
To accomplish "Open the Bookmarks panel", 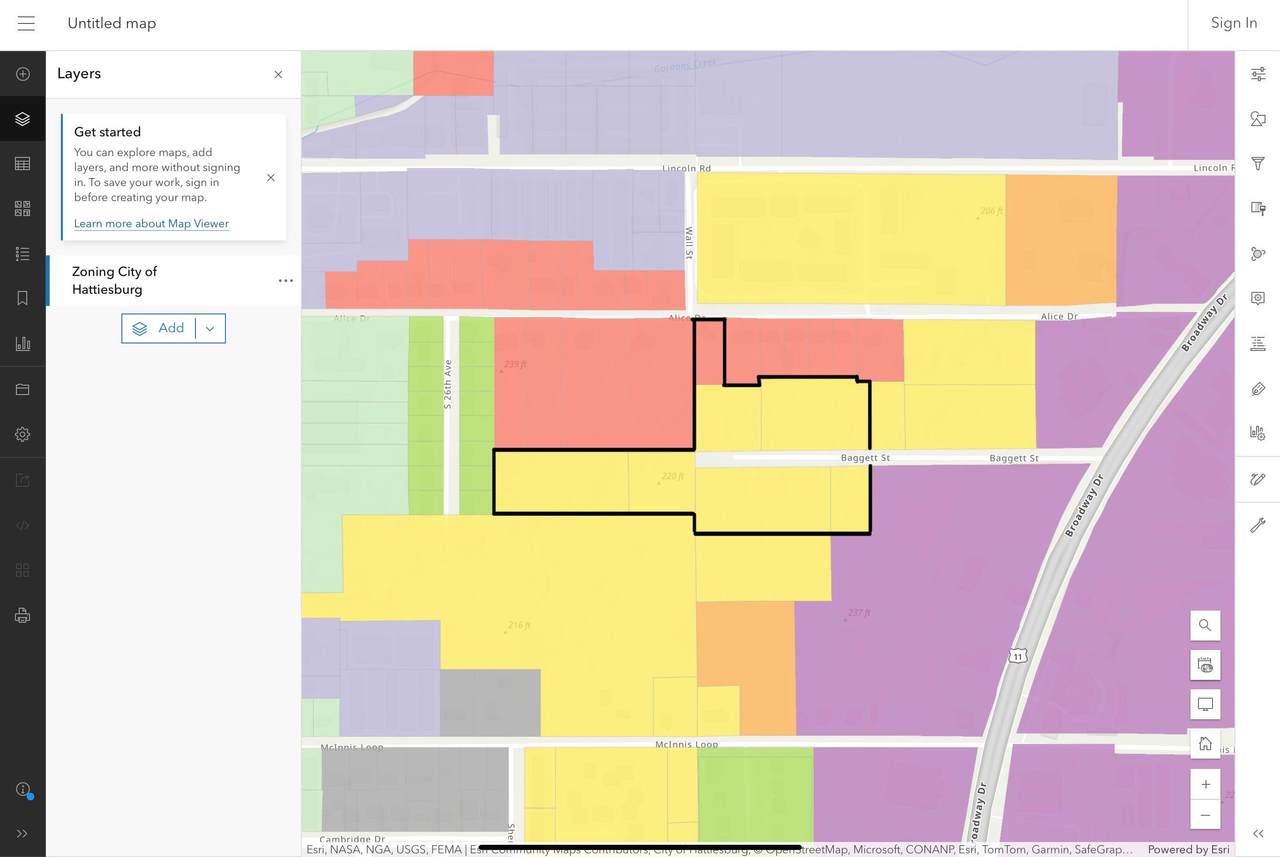I will point(22,299).
